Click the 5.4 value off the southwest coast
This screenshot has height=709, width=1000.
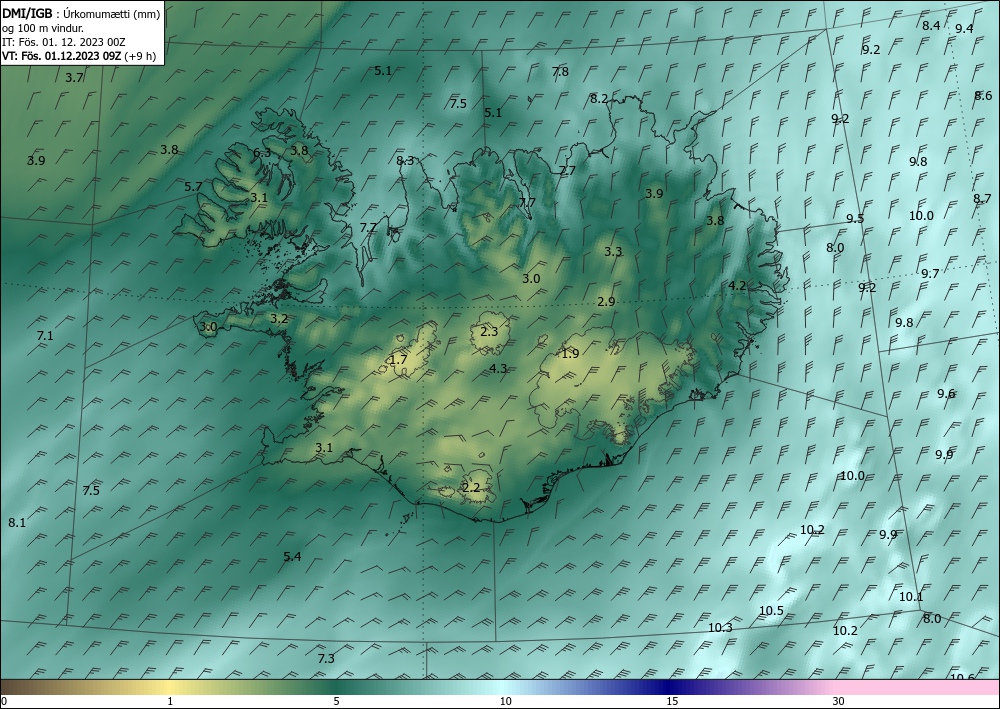click(x=292, y=557)
